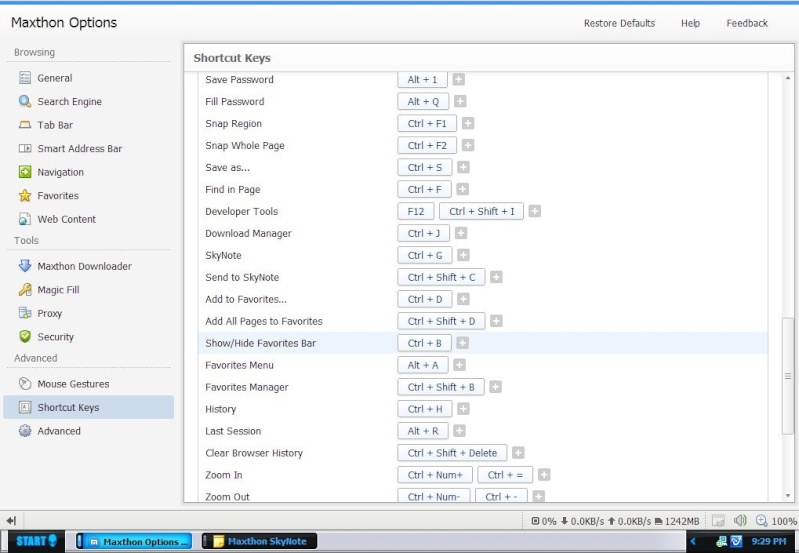Switch to Maxthon Options taskbar window
Viewport: 799px width, 553px height.
[x=134, y=541]
